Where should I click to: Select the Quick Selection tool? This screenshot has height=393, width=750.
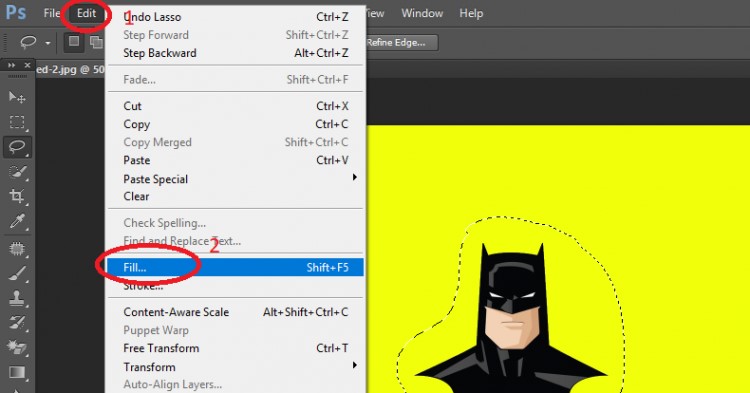click(x=17, y=172)
